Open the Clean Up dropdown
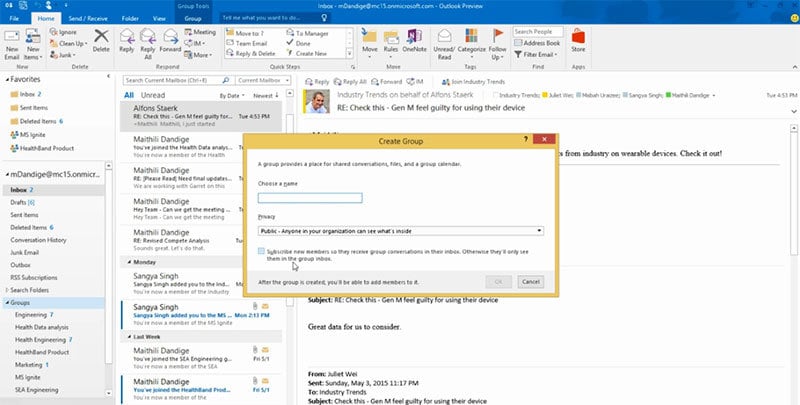The height and width of the screenshot is (405, 800). click(x=68, y=43)
